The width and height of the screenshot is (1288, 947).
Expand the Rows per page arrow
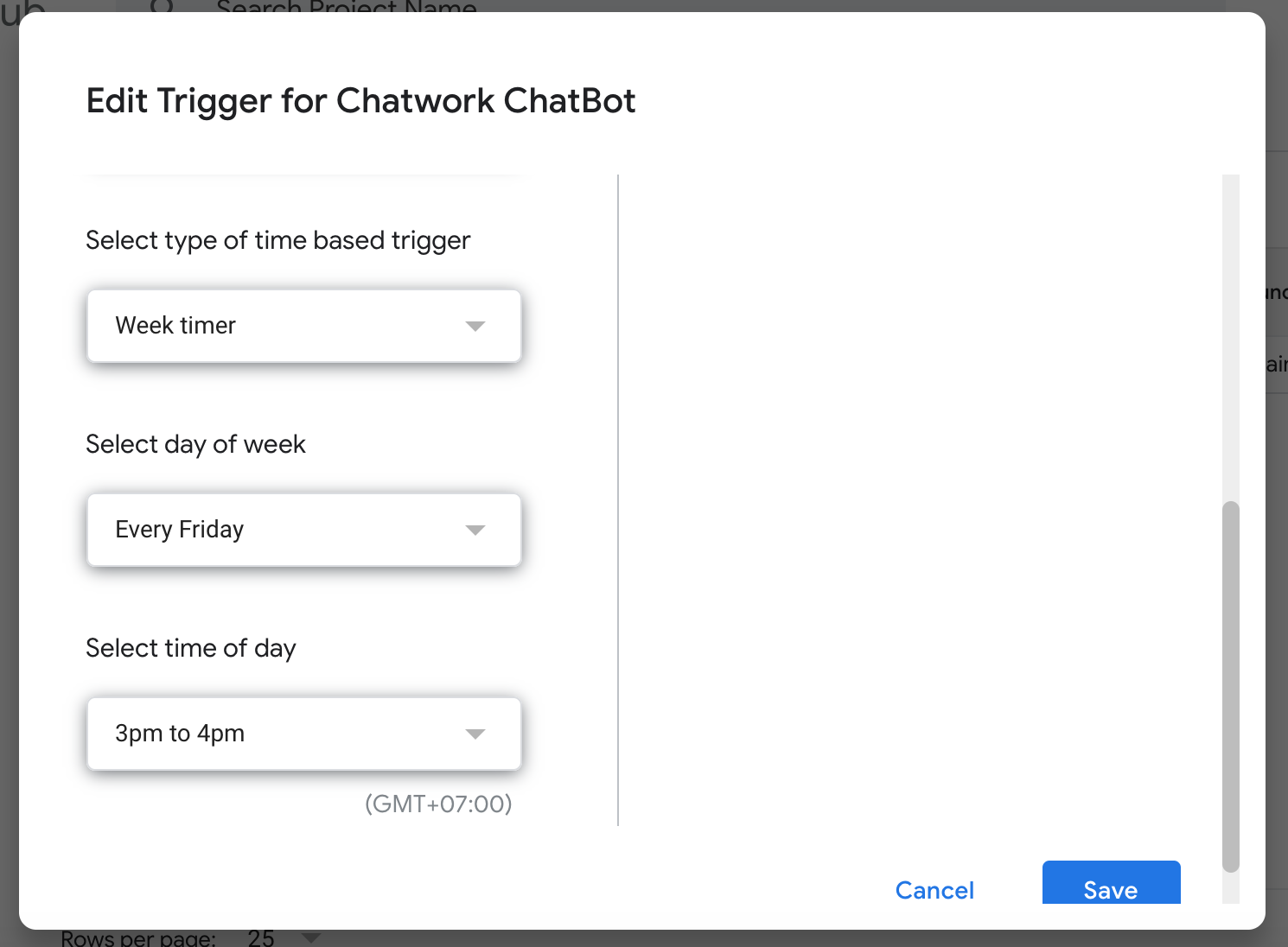[311, 937]
